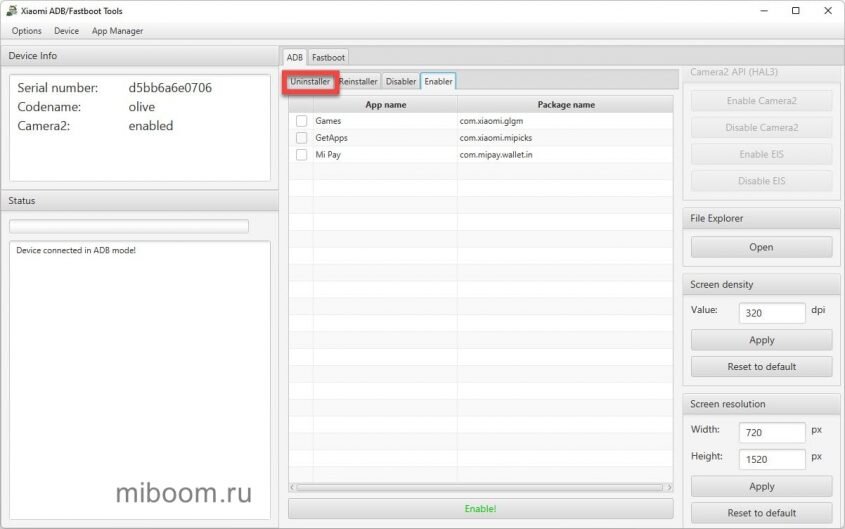Focus the dpi value field

point(772,313)
